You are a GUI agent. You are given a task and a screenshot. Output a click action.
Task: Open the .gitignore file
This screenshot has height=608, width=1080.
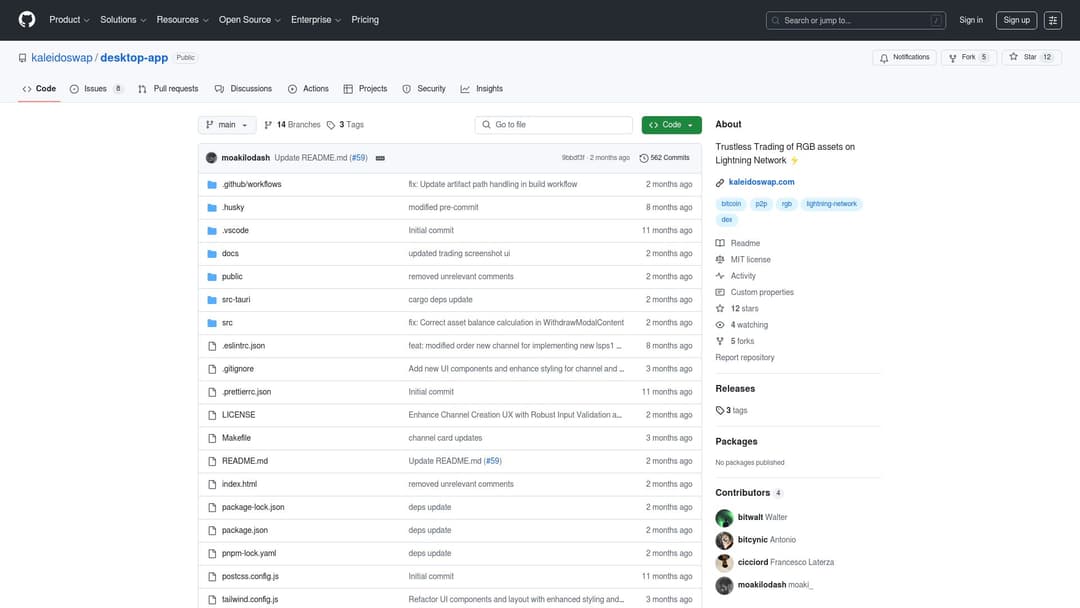pos(238,369)
